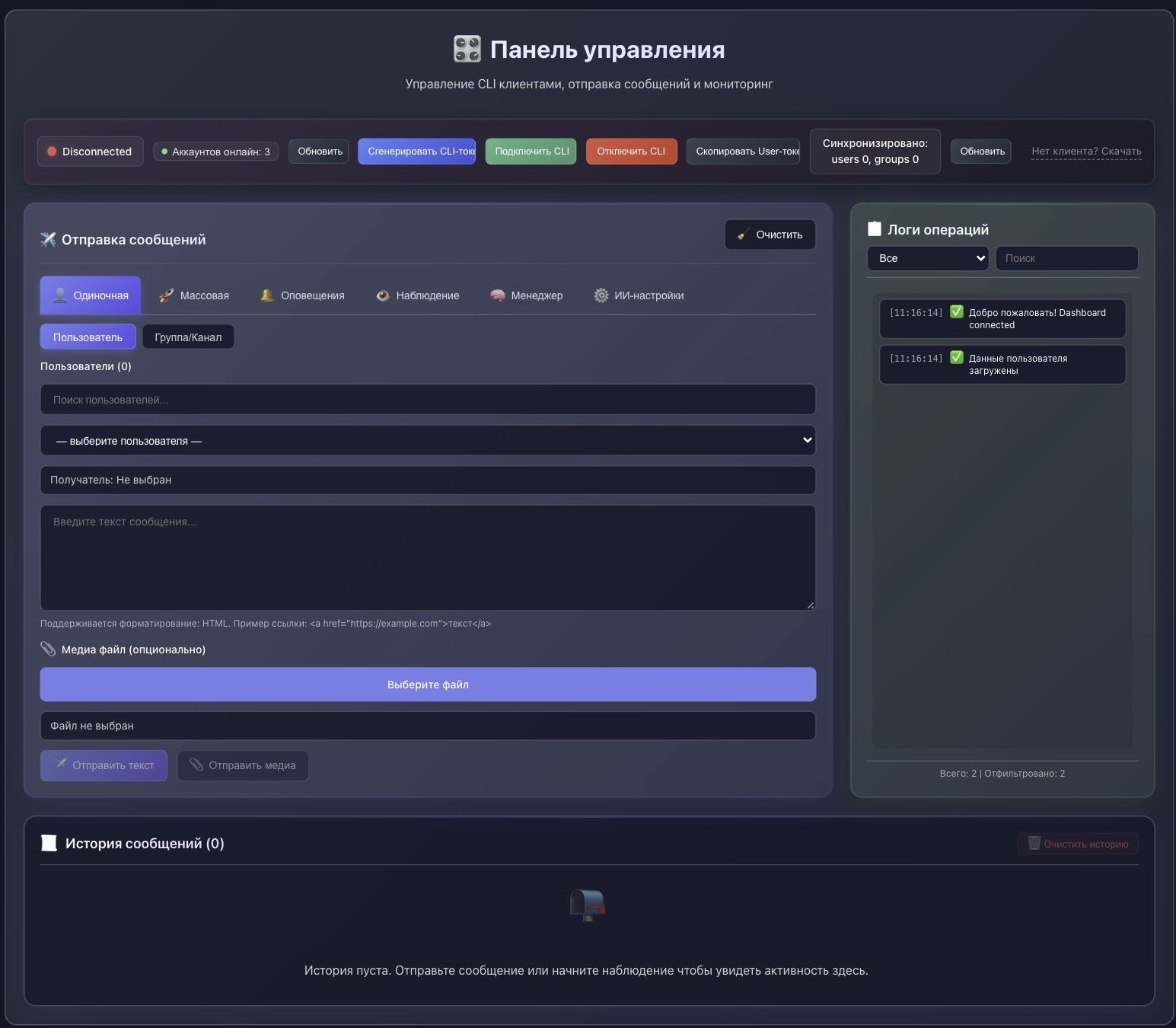Click the Очистить историю button

(x=1078, y=844)
